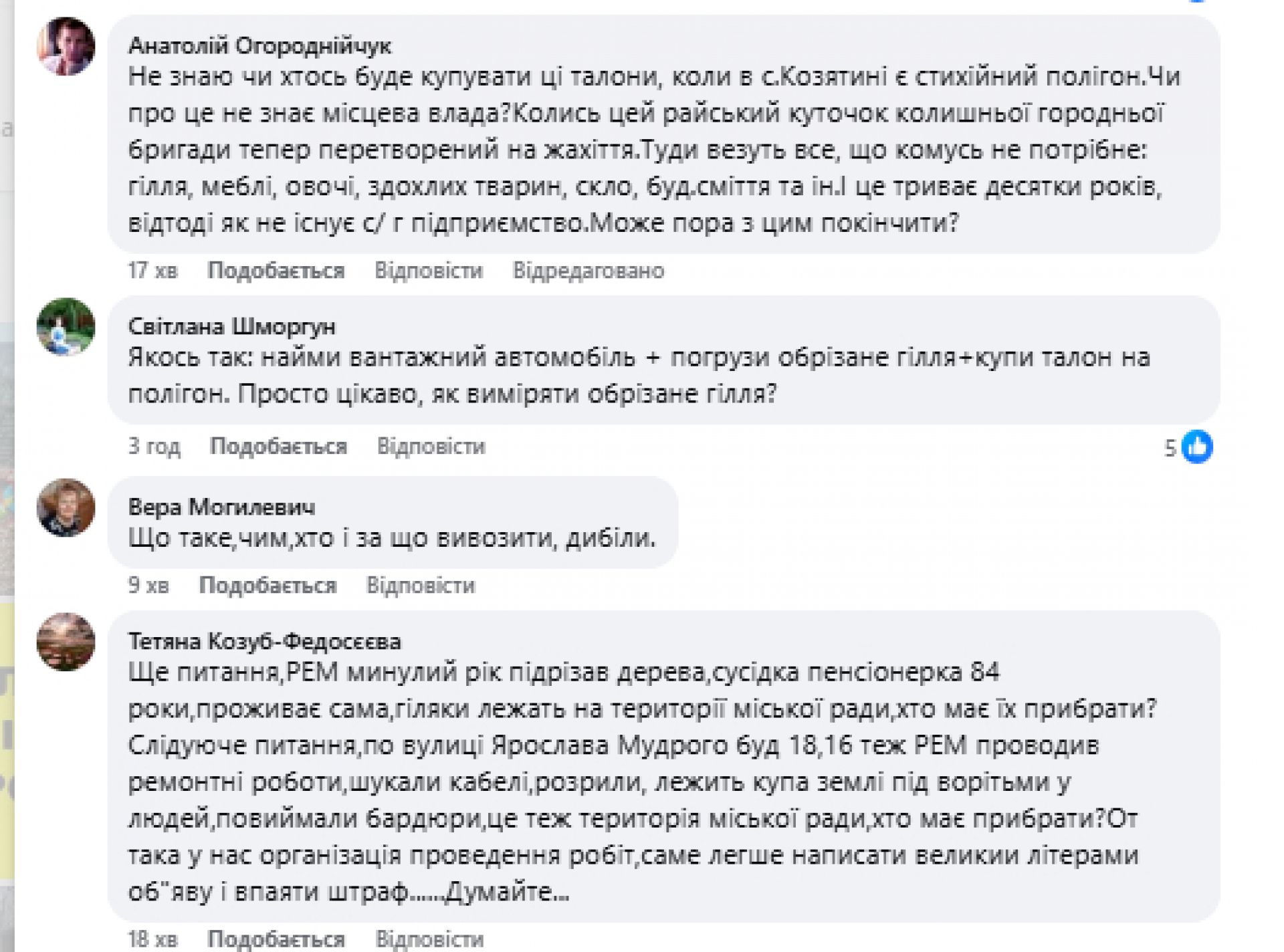1284x952 pixels.
Task: Like Тетяна Козуб-Федосєєва's comment
Action: (276, 939)
